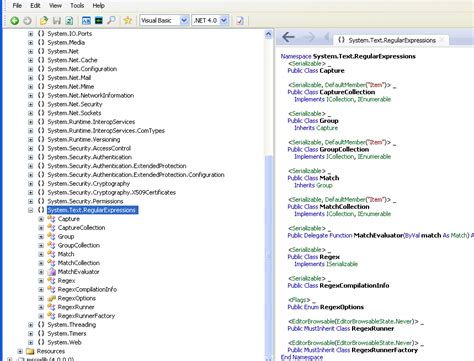Click the blue window toolbar icon left of black icon

point(86,21)
